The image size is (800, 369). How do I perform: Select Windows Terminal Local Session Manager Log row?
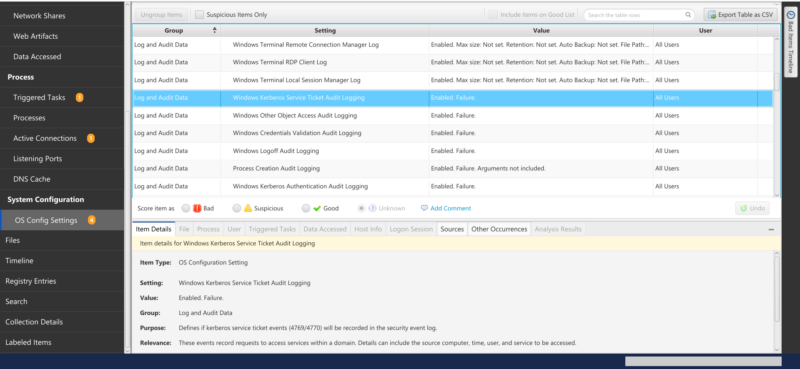[453, 80]
